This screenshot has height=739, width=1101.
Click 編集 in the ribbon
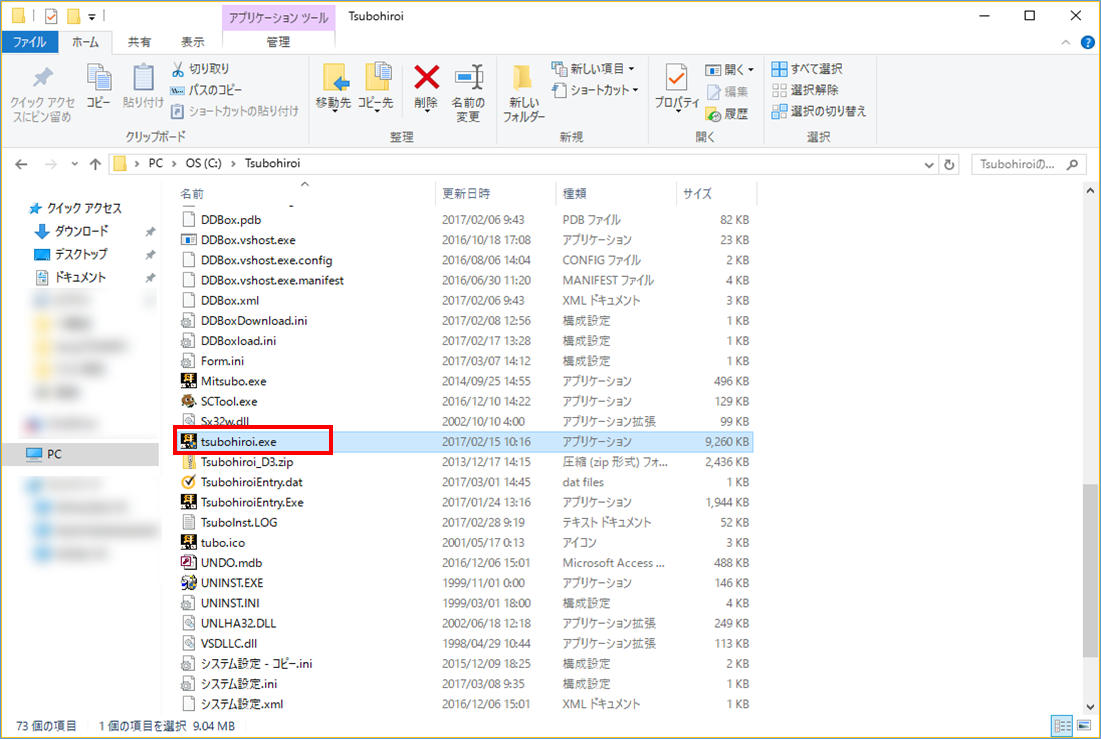pos(727,91)
